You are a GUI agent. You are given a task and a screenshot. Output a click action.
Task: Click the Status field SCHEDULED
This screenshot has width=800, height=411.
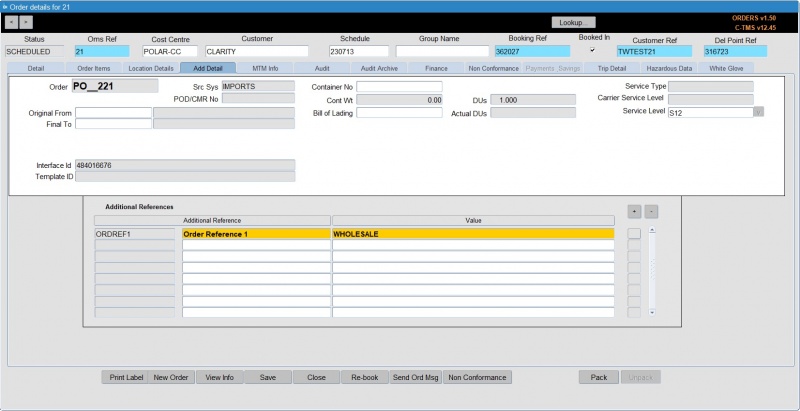[35, 52]
